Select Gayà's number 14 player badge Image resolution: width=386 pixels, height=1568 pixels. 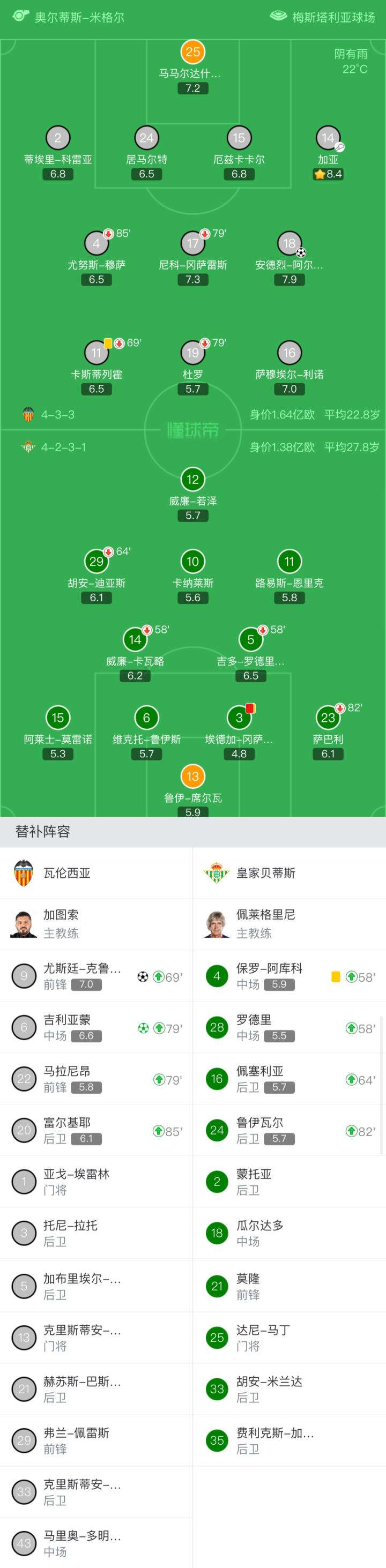pos(328,138)
